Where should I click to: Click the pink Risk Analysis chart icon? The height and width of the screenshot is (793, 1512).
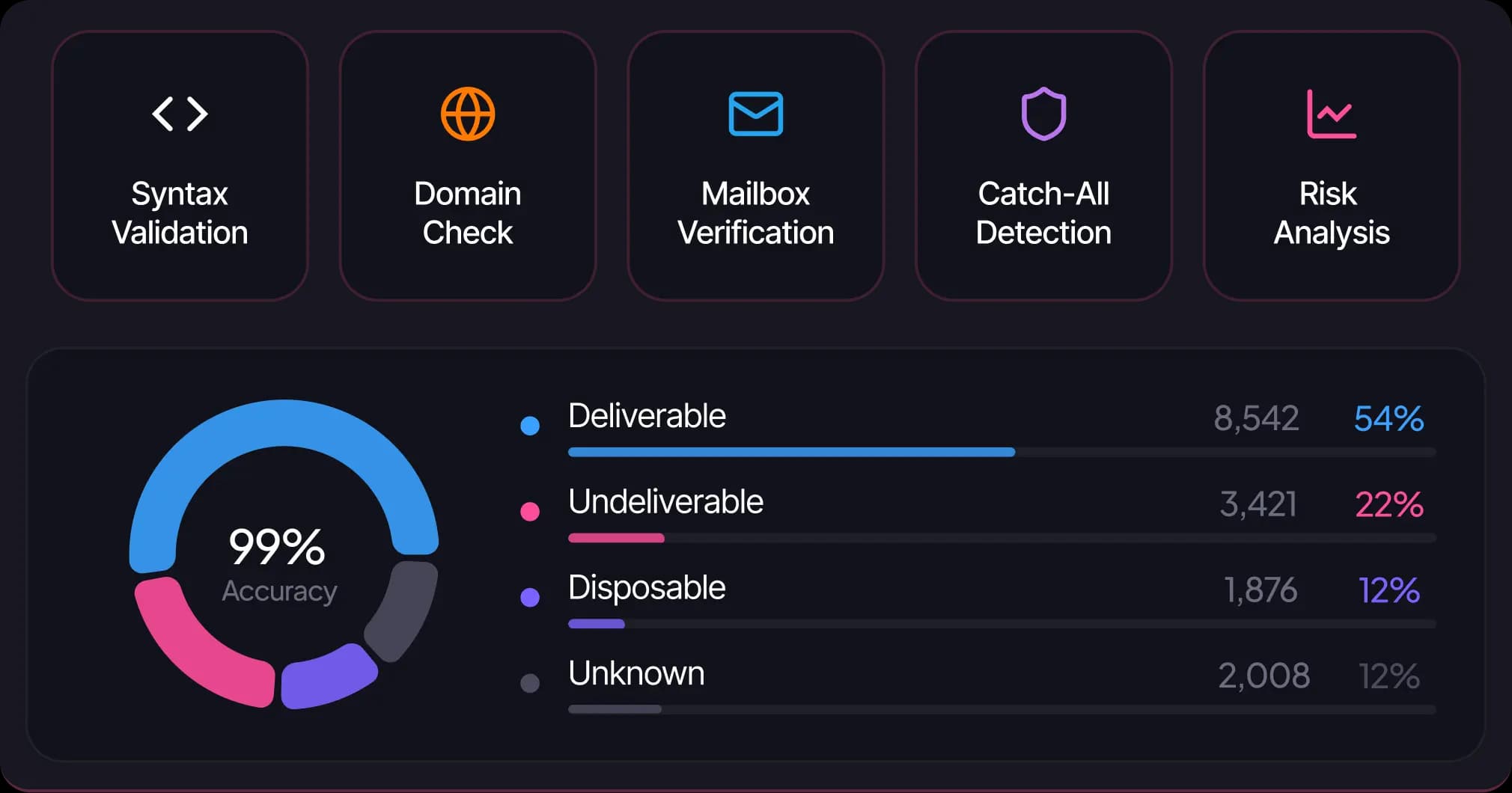click(1332, 114)
